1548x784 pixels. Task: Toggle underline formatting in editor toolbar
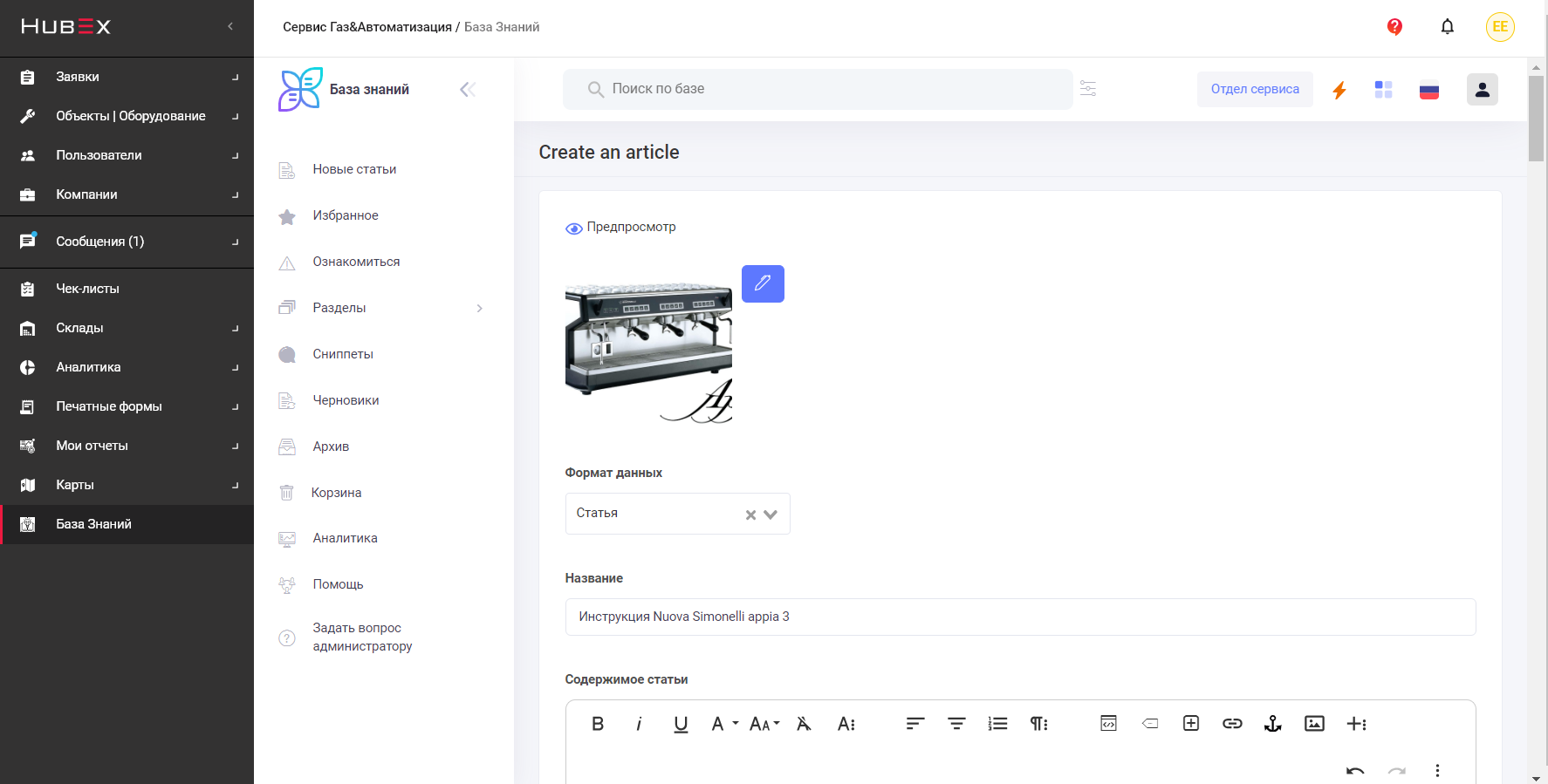[x=681, y=724]
